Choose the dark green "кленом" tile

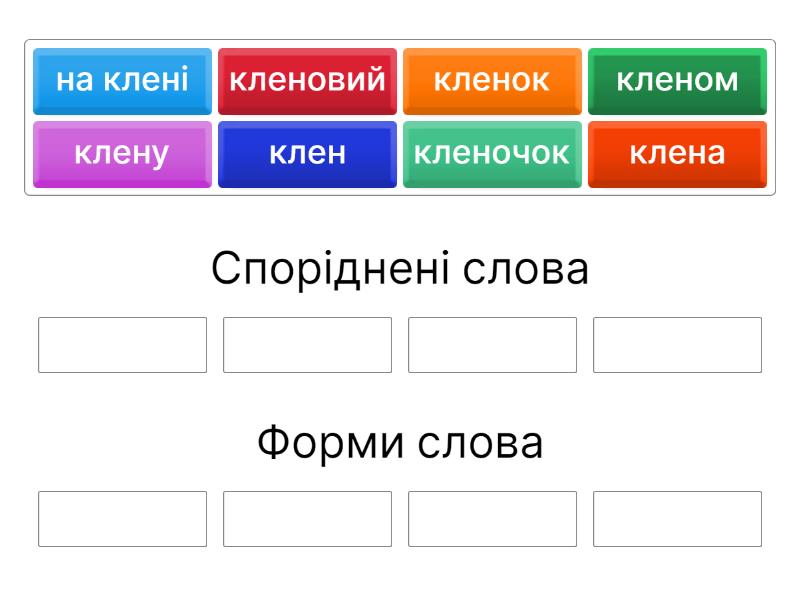pos(677,80)
